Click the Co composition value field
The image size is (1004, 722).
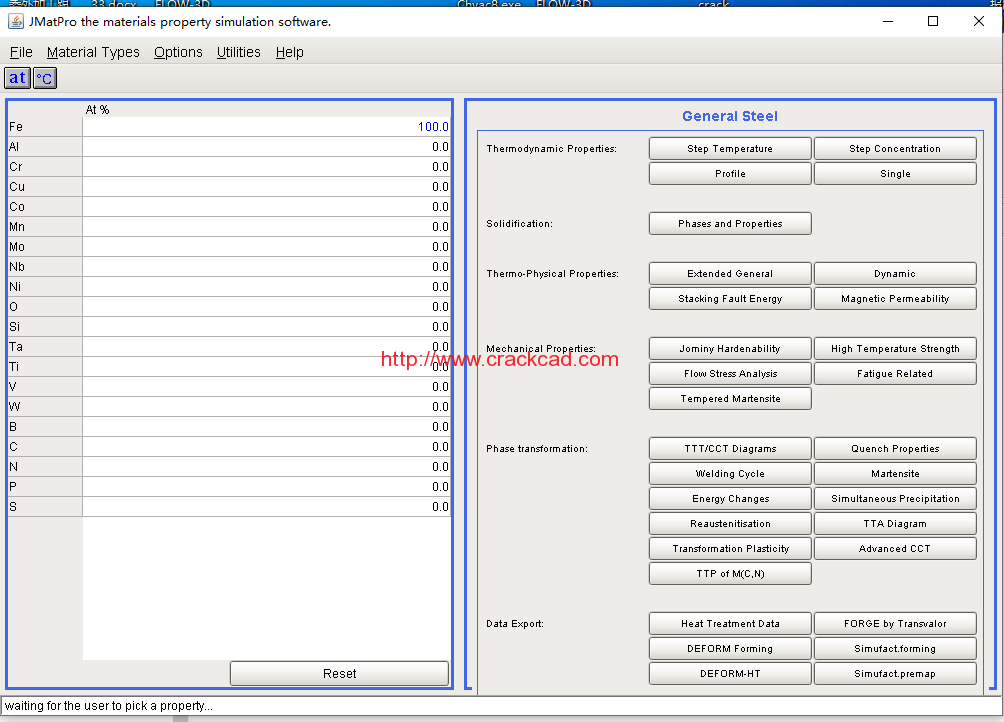click(266, 207)
